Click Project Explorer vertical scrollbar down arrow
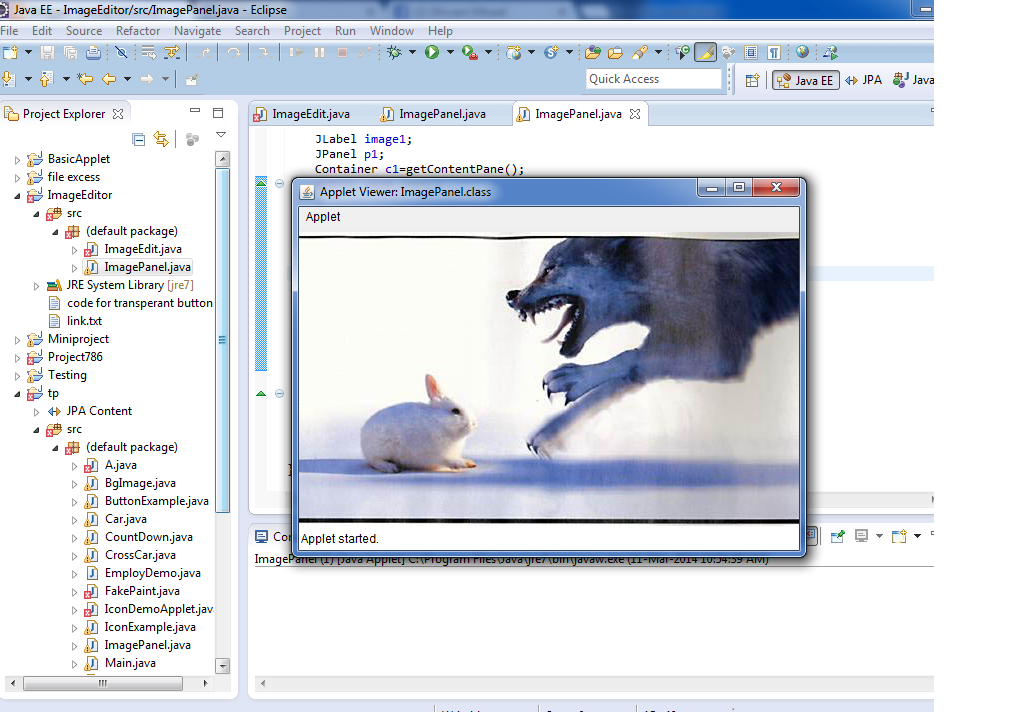 tap(223, 666)
